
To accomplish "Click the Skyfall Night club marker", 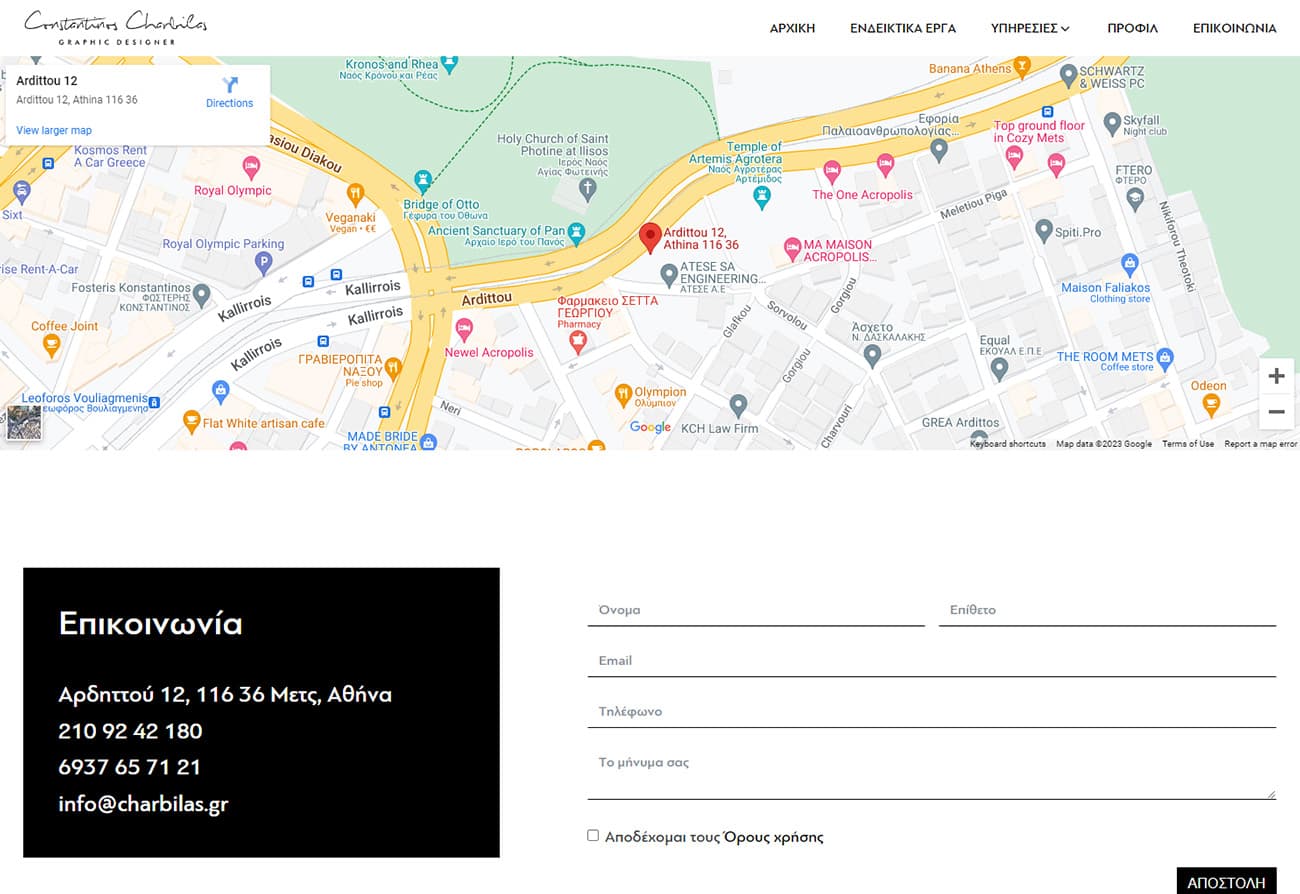I will (1111, 124).
